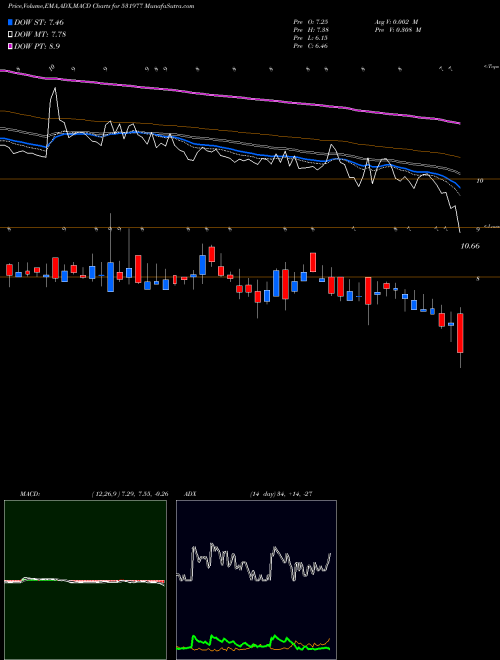Click the 'Pre V: 0.308 M' value
The height and width of the screenshot is (660, 500).
(398, 30)
